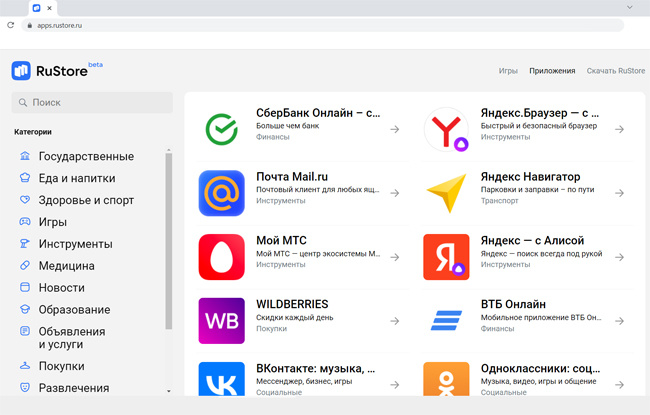Open the Приложения top navigation tab
The width and height of the screenshot is (650, 415).
tap(552, 71)
